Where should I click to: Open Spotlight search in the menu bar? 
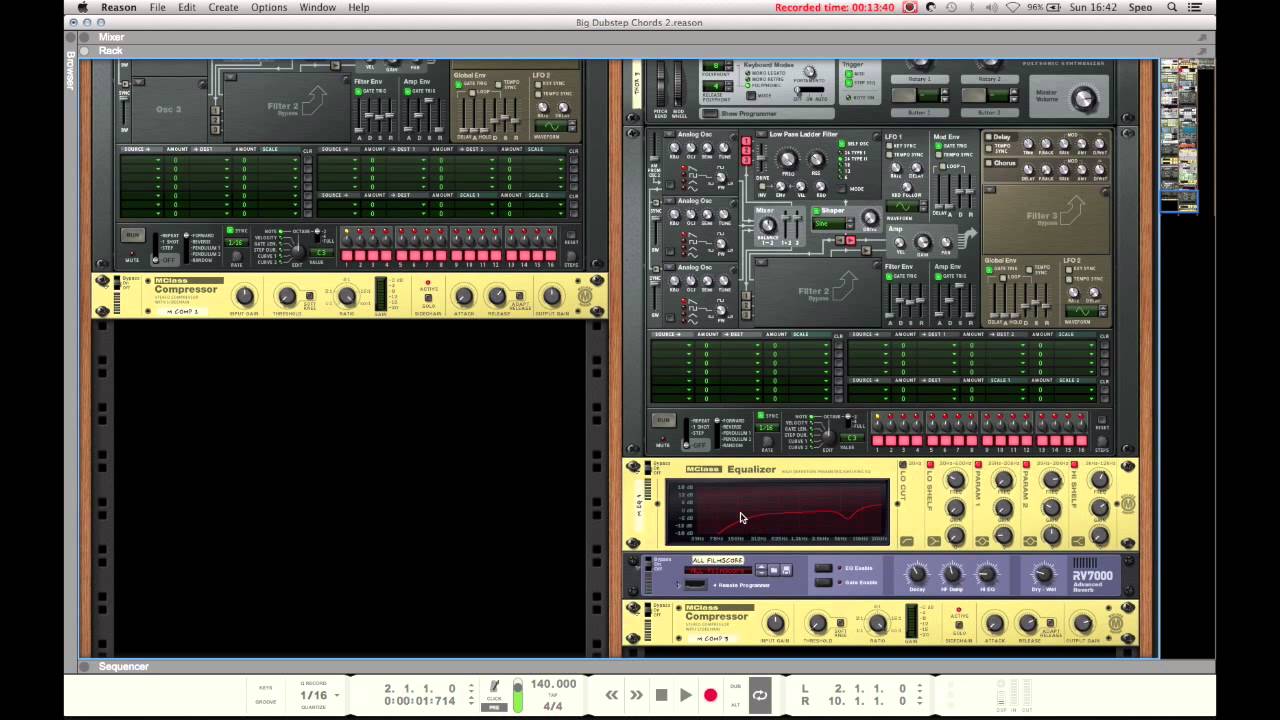(x=1173, y=7)
